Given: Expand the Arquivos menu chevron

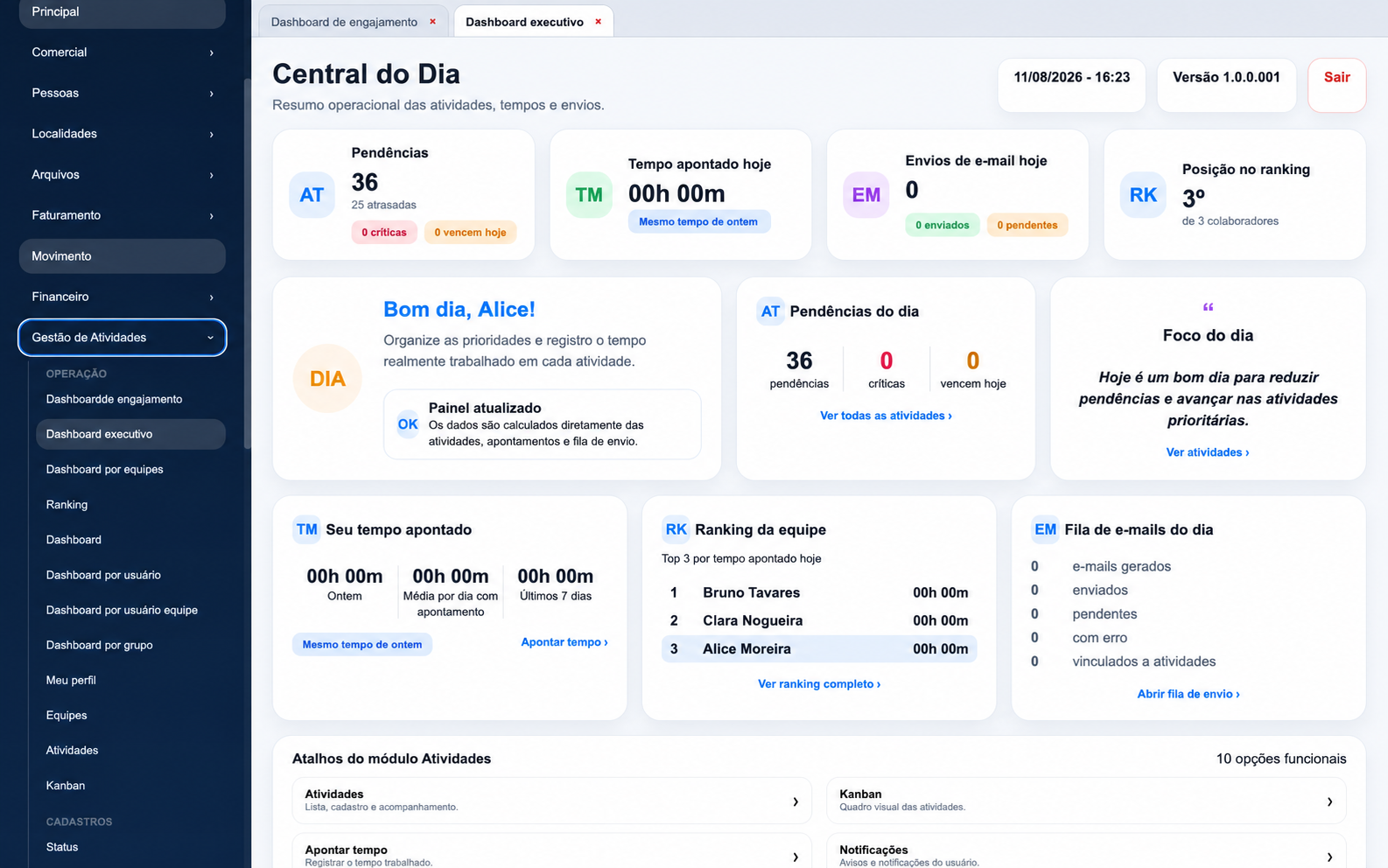Looking at the screenshot, I should click(211, 175).
